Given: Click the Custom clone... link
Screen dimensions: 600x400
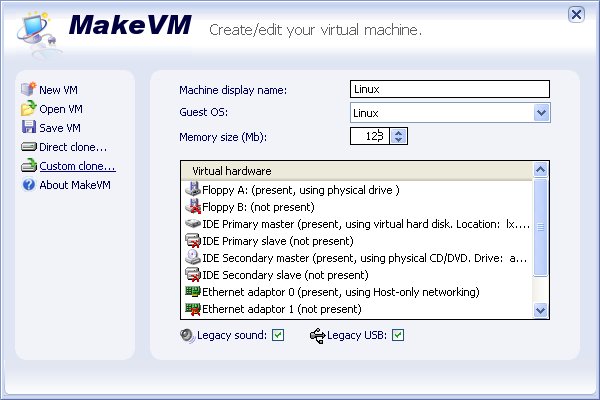Looking at the screenshot, I should (x=77, y=166).
